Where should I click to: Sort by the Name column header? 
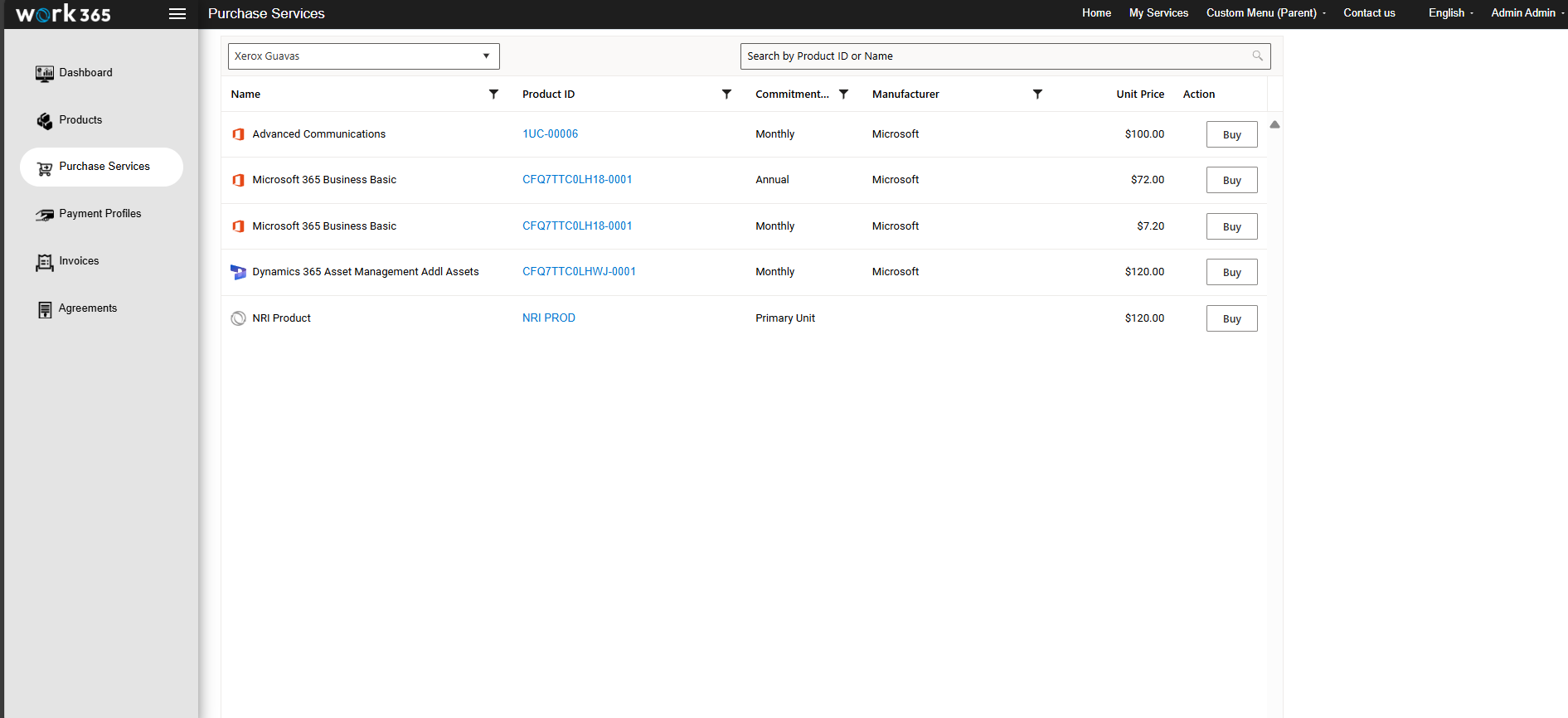[x=245, y=94]
